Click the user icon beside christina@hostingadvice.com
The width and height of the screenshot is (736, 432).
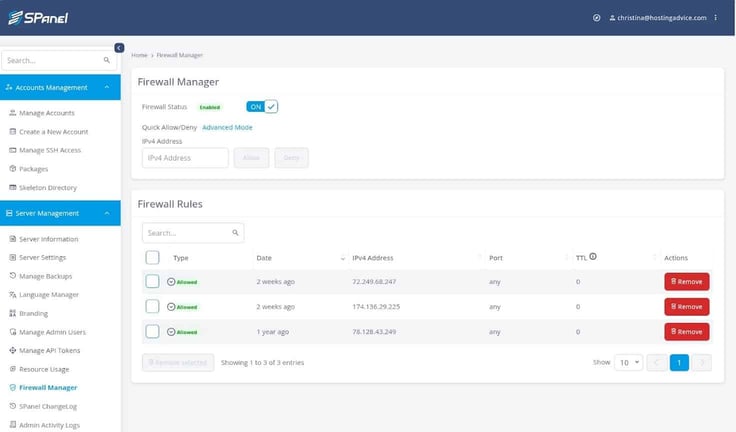coord(612,18)
